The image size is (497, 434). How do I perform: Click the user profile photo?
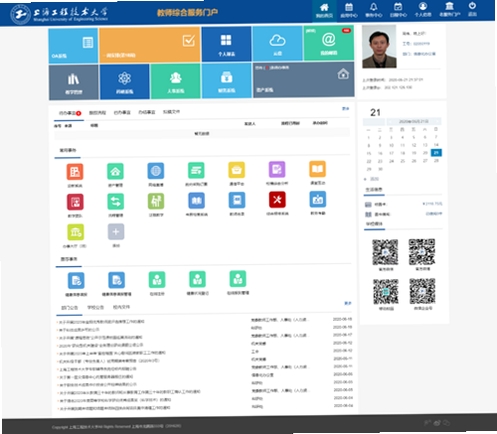click(379, 47)
